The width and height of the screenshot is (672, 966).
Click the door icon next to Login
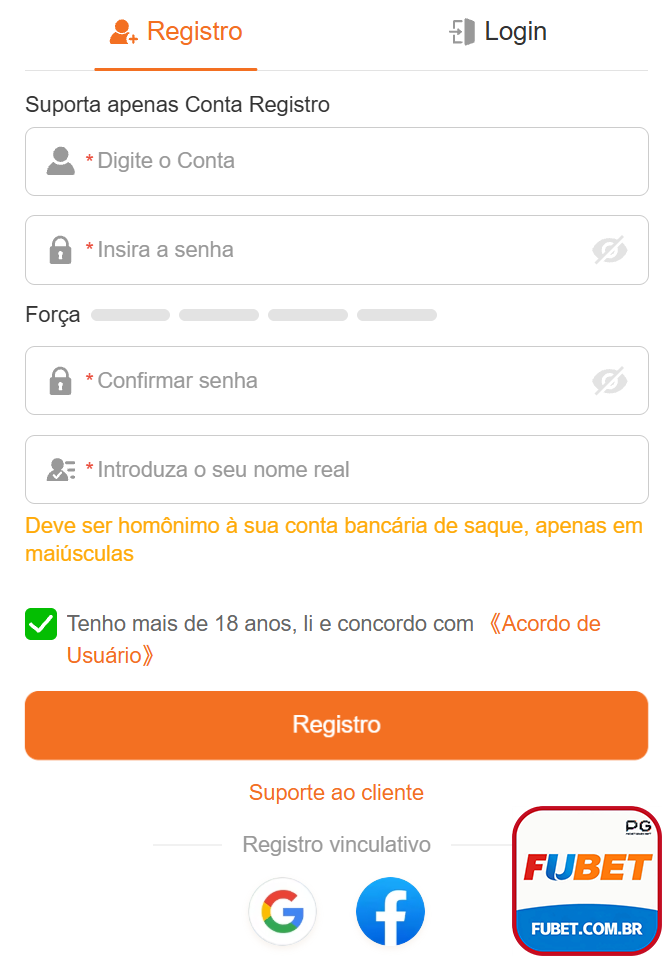click(461, 31)
